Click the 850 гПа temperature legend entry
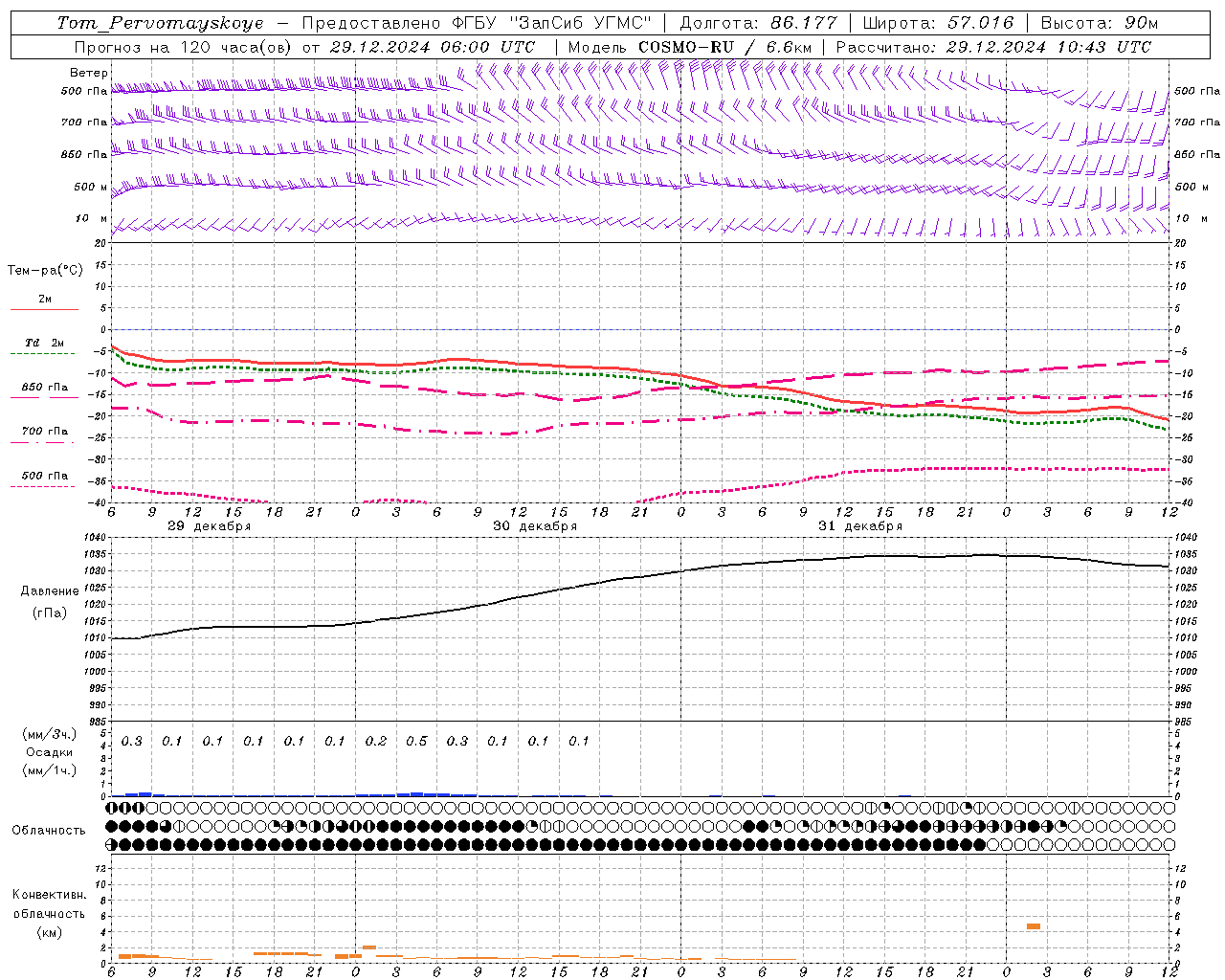The height and width of the screenshot is (980, 1225). point(45,388)
